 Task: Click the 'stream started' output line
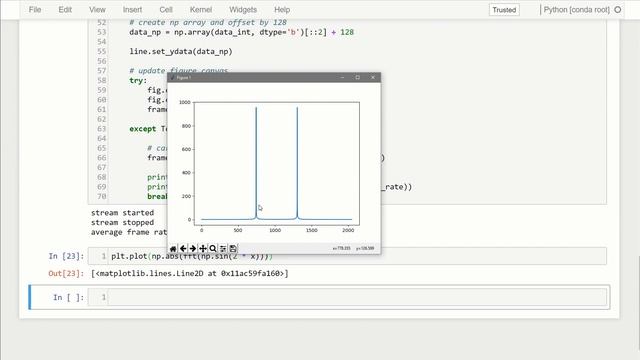(122, 213)
